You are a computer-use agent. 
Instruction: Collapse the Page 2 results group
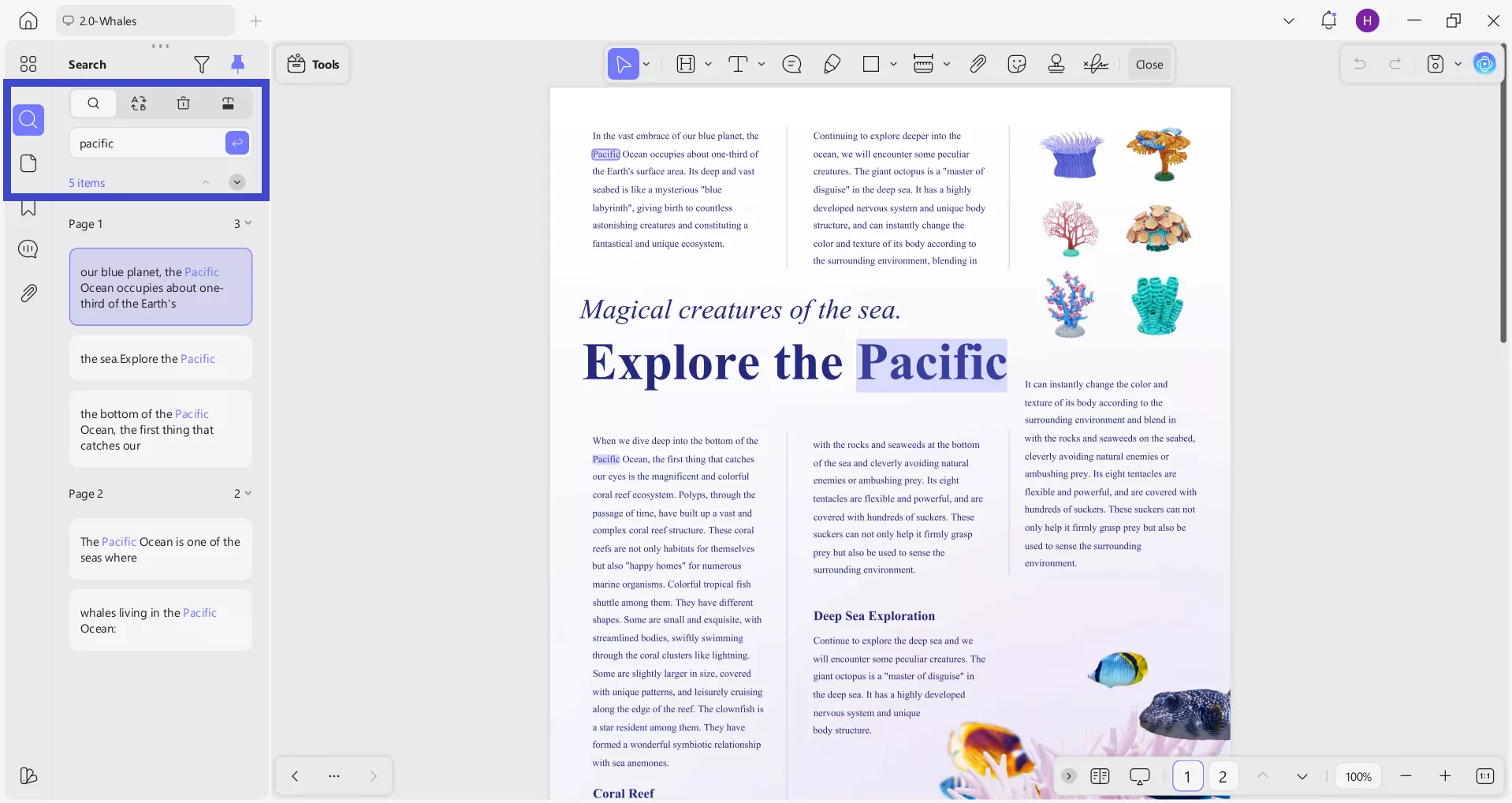click(x=248, y=493)
